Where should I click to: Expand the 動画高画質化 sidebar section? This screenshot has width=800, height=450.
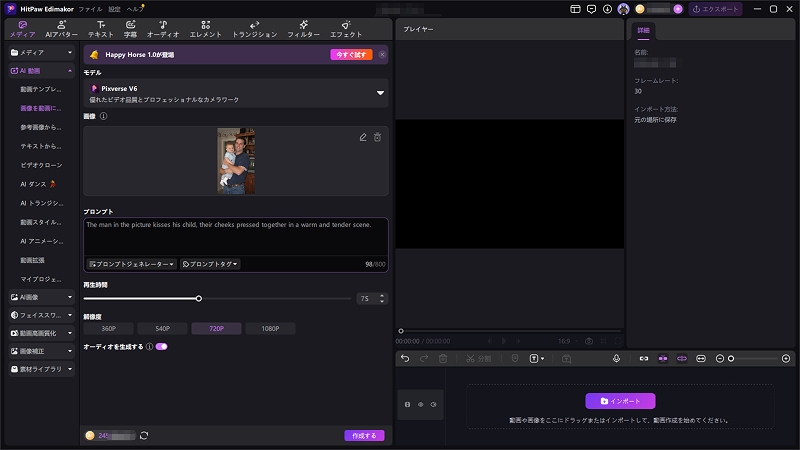[41, 333]
